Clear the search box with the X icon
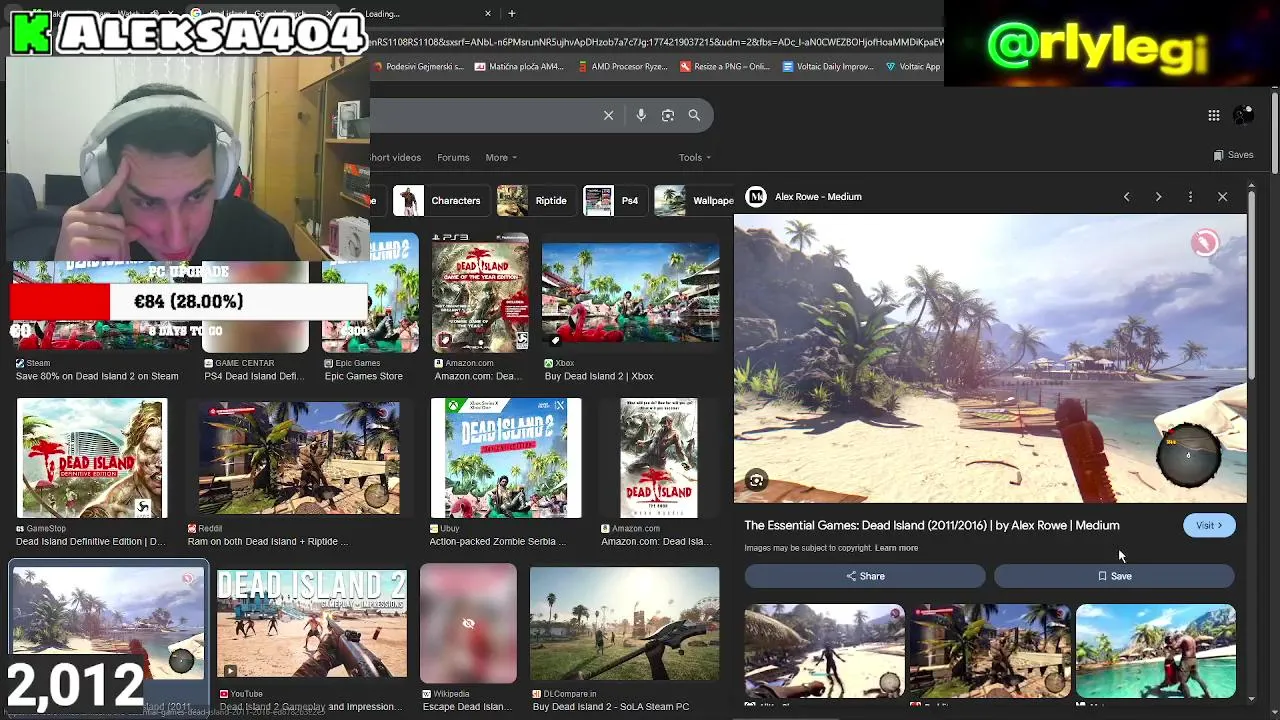 608,115
